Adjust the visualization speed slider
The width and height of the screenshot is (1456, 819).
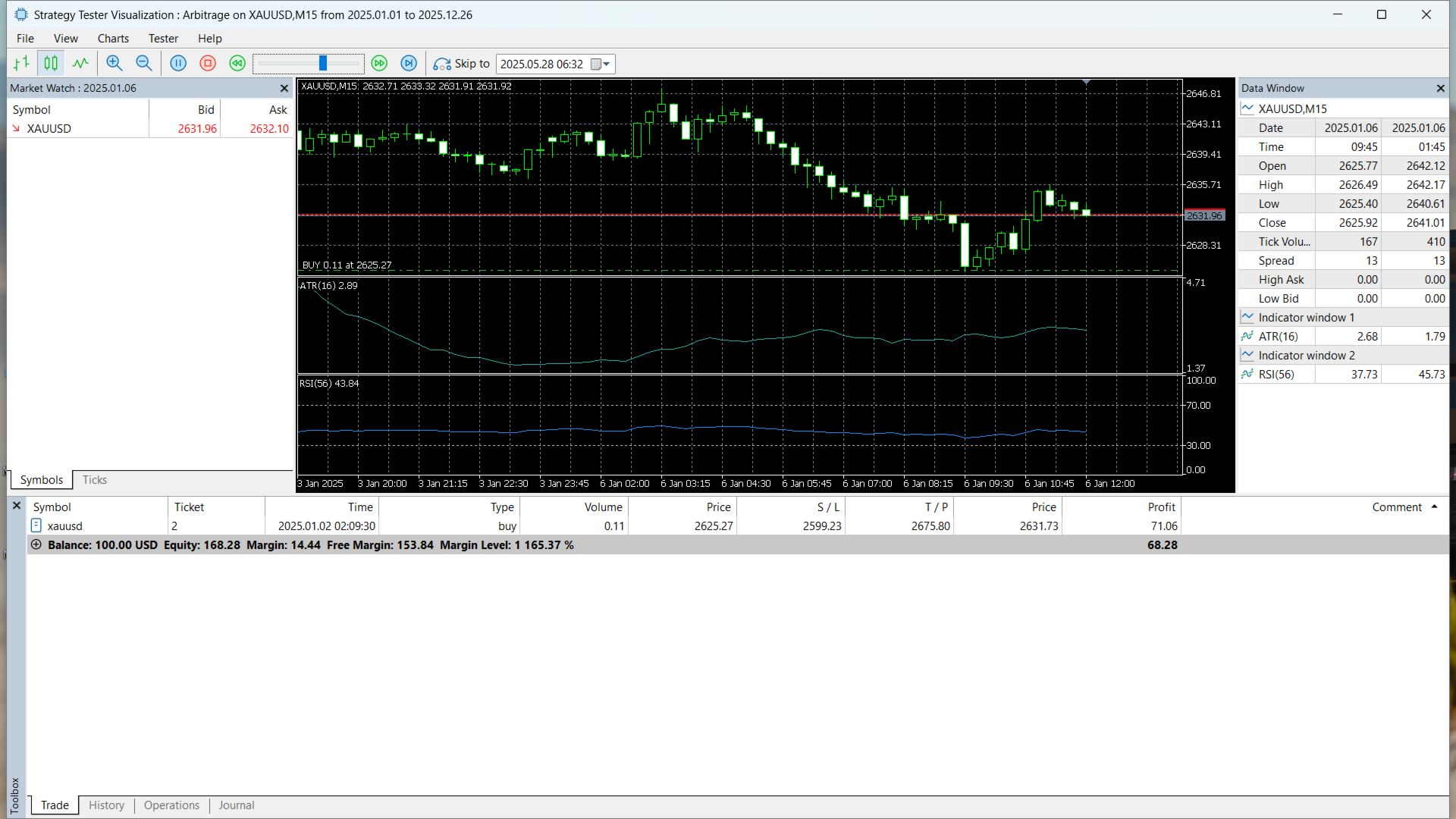(x=323, y=64)
